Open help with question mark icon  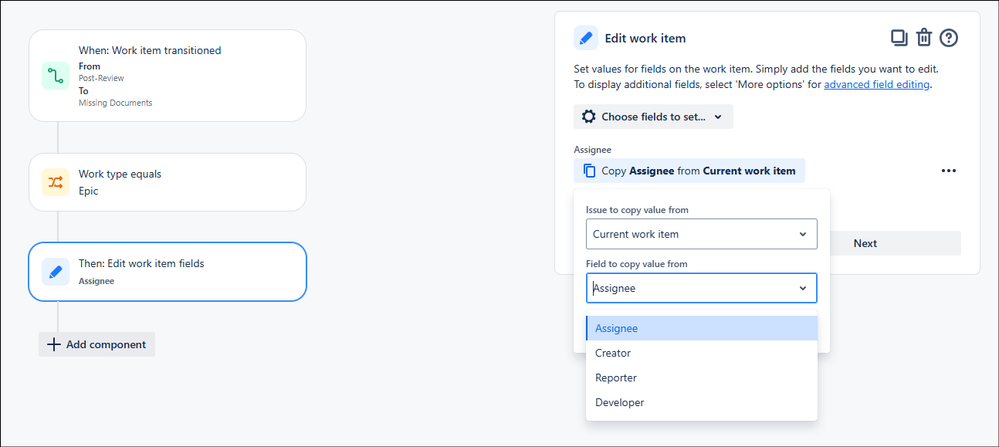click(949, 38)
